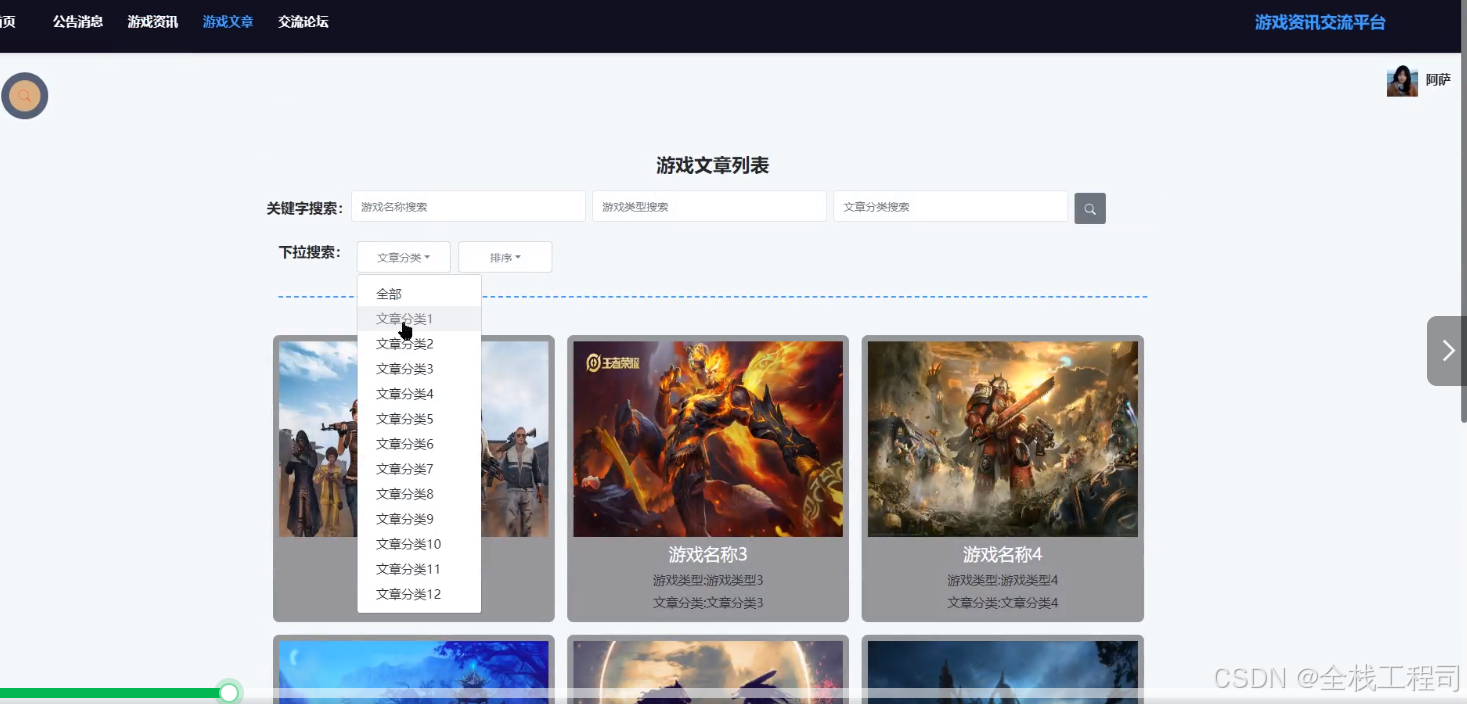Click the round orange search icon
This screenshot has height=704, width=1467.
coord(25,96)
